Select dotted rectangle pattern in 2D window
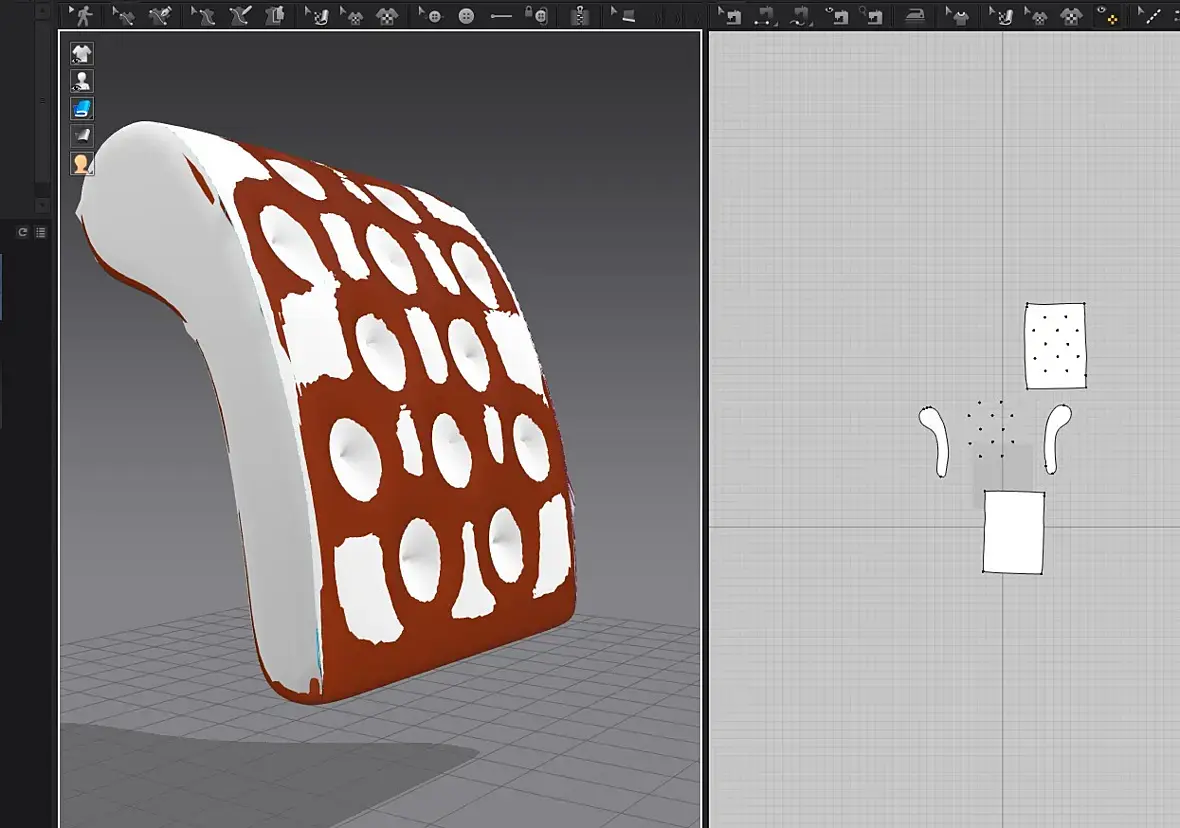 pos(1055,346)
